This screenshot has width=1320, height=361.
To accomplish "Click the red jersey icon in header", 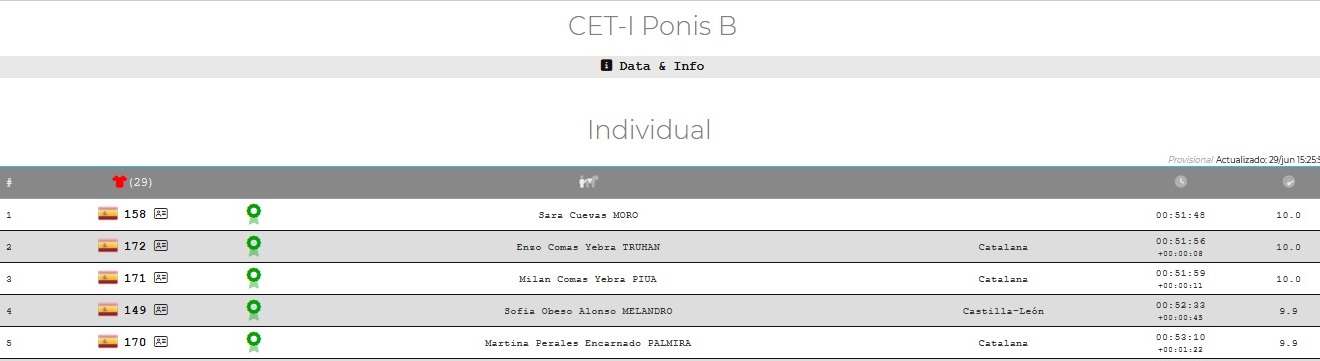I will pyautogui.click(x=119, y=182).
